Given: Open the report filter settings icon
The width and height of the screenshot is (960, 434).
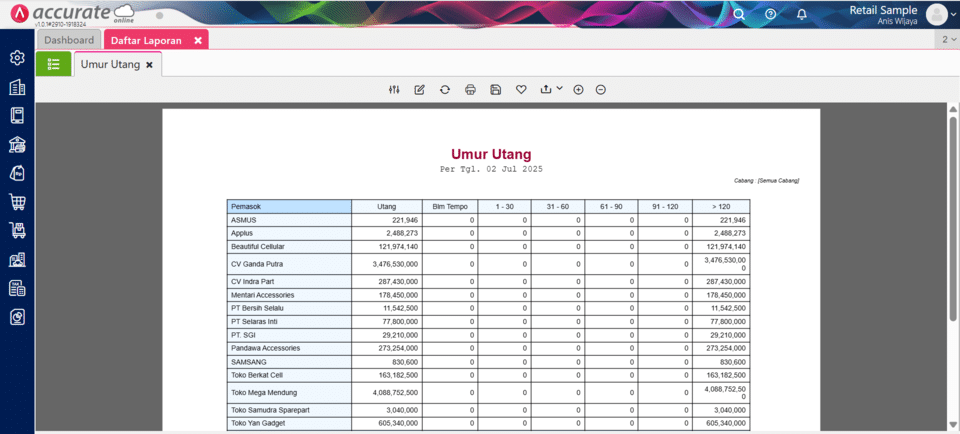Looking at the screenshot, I should coord(394,90).
